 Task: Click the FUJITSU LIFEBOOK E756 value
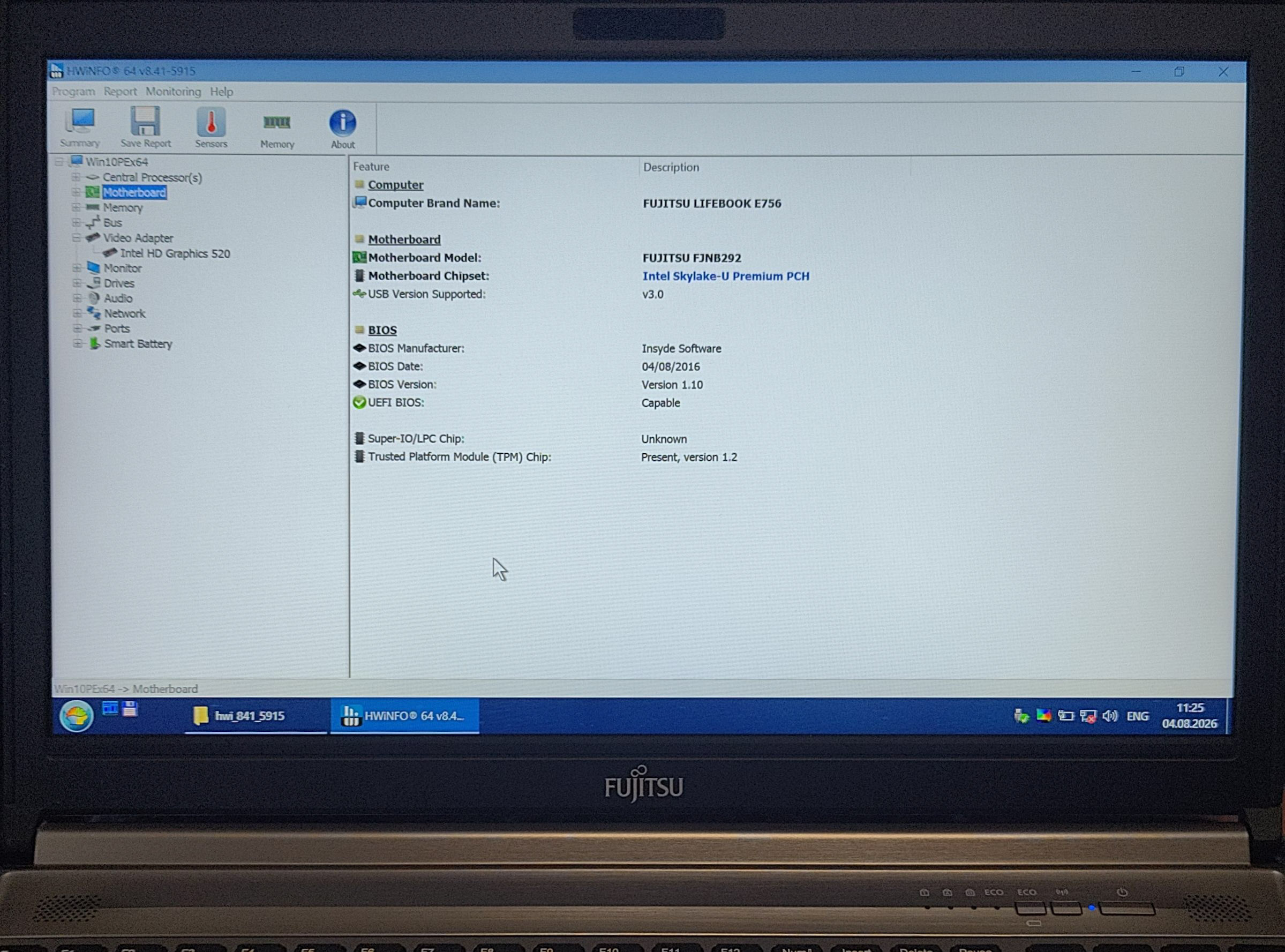click(712, 204)
